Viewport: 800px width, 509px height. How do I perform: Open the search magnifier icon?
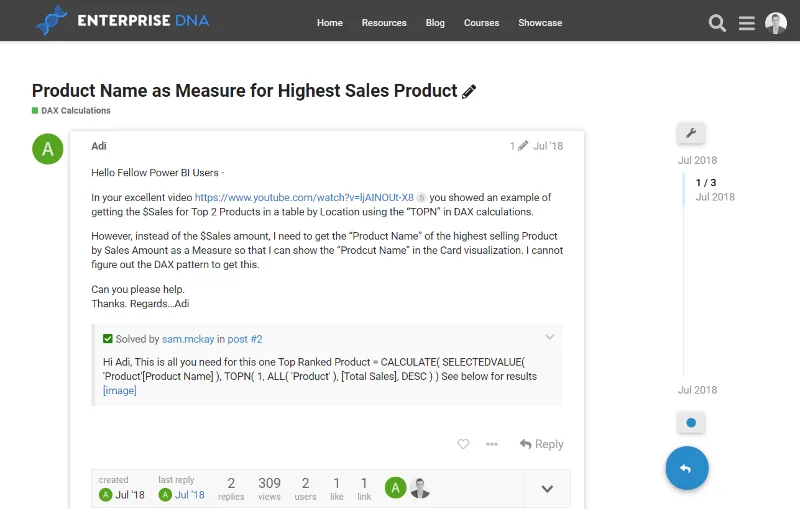(x=717, y=23)
